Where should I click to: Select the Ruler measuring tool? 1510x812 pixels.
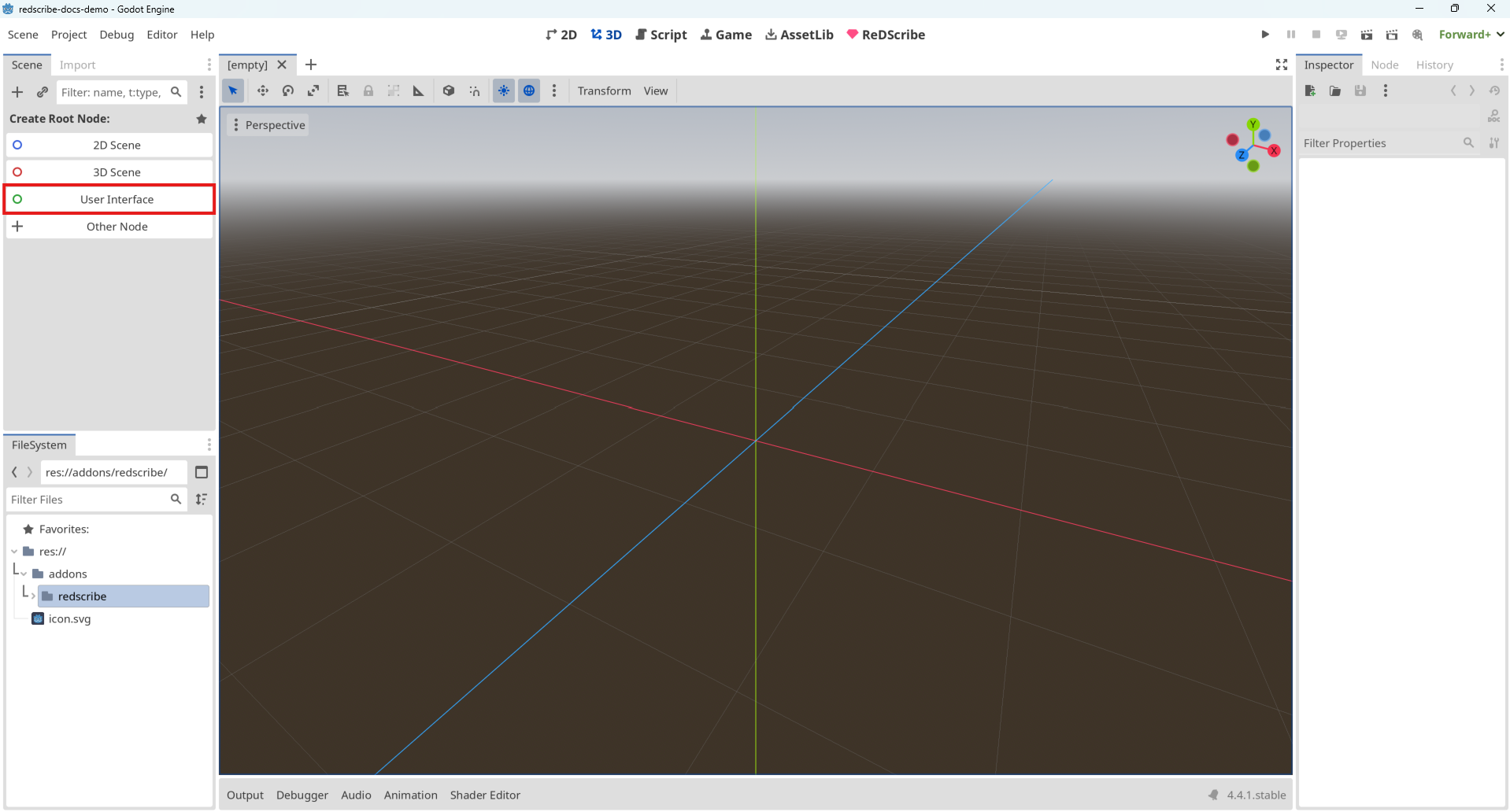(419, 90)
